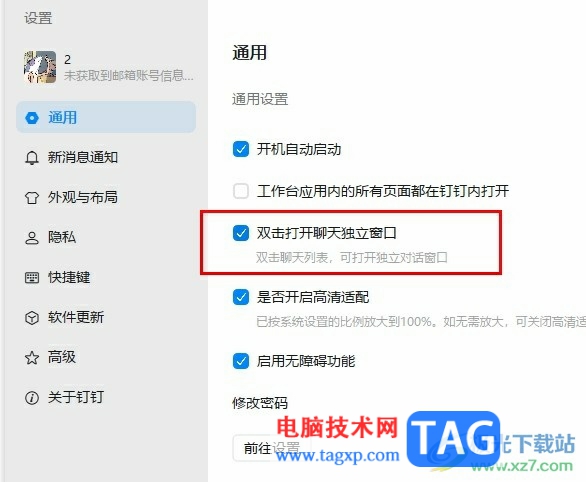Viewport: 586px width, 482px height.
Task: Click the person icon for privacy
Action: click(32, 237)
